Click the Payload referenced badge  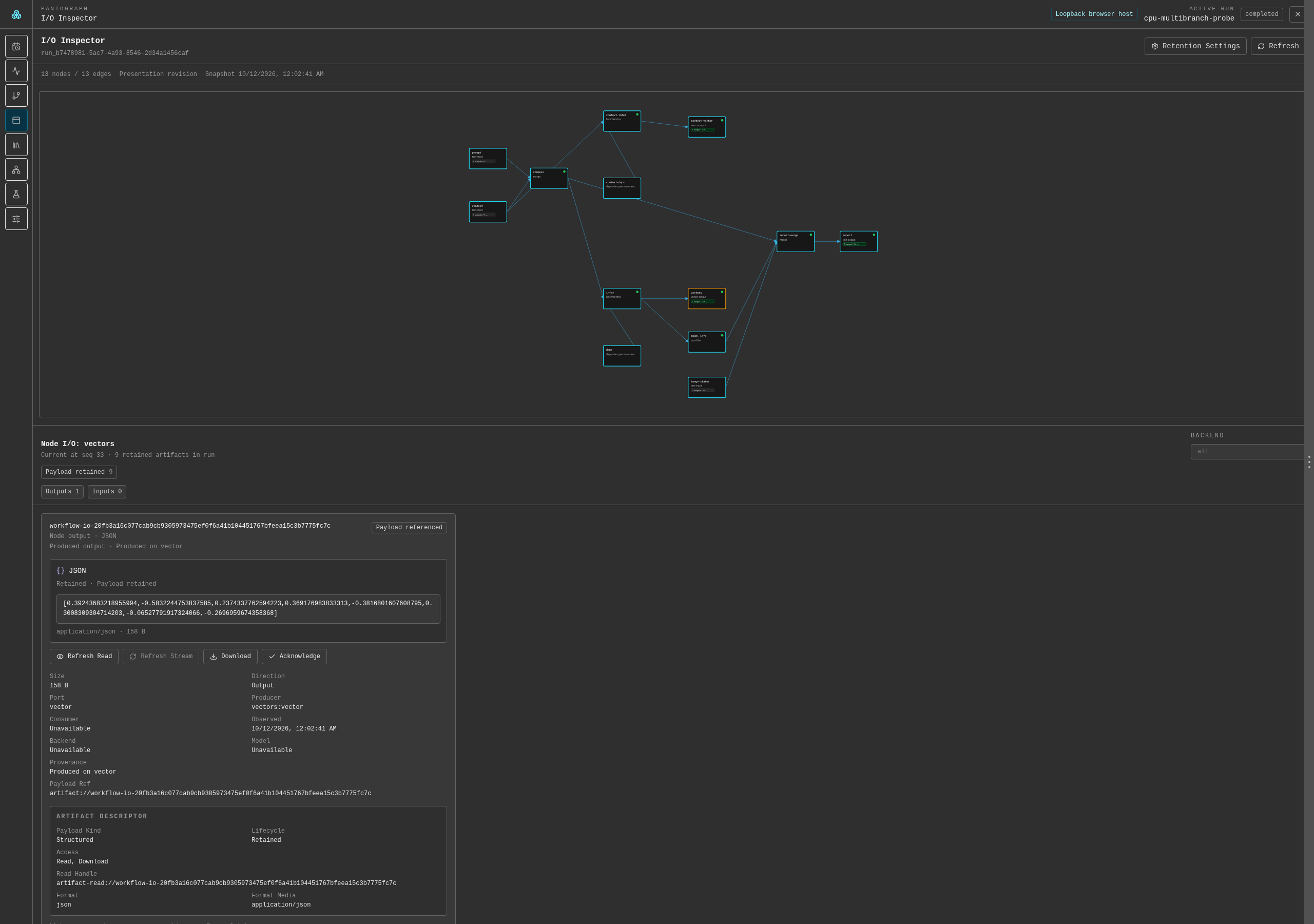[409, 528]
